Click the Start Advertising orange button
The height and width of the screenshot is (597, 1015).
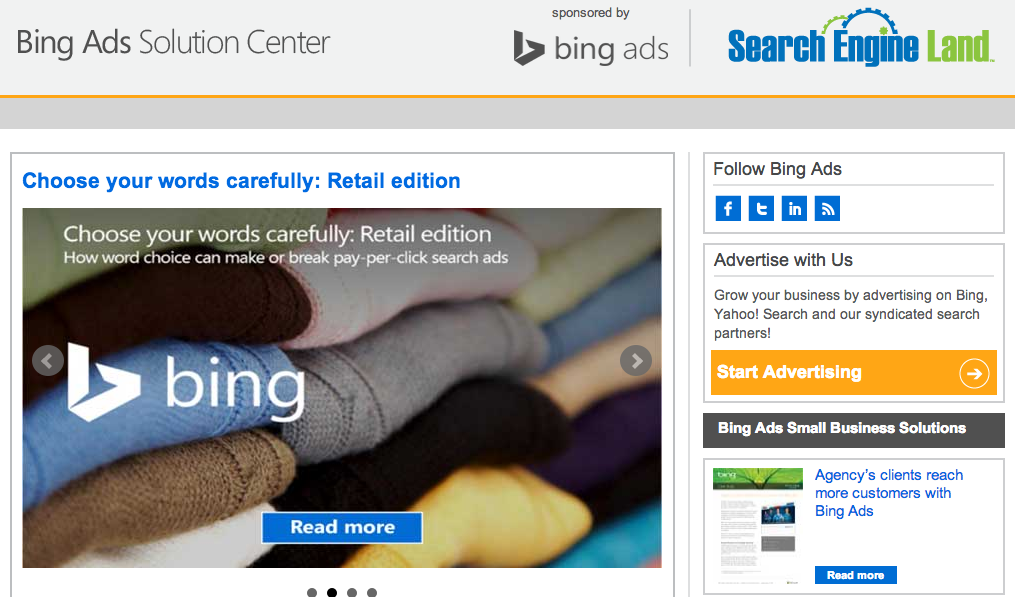(854, 372)
